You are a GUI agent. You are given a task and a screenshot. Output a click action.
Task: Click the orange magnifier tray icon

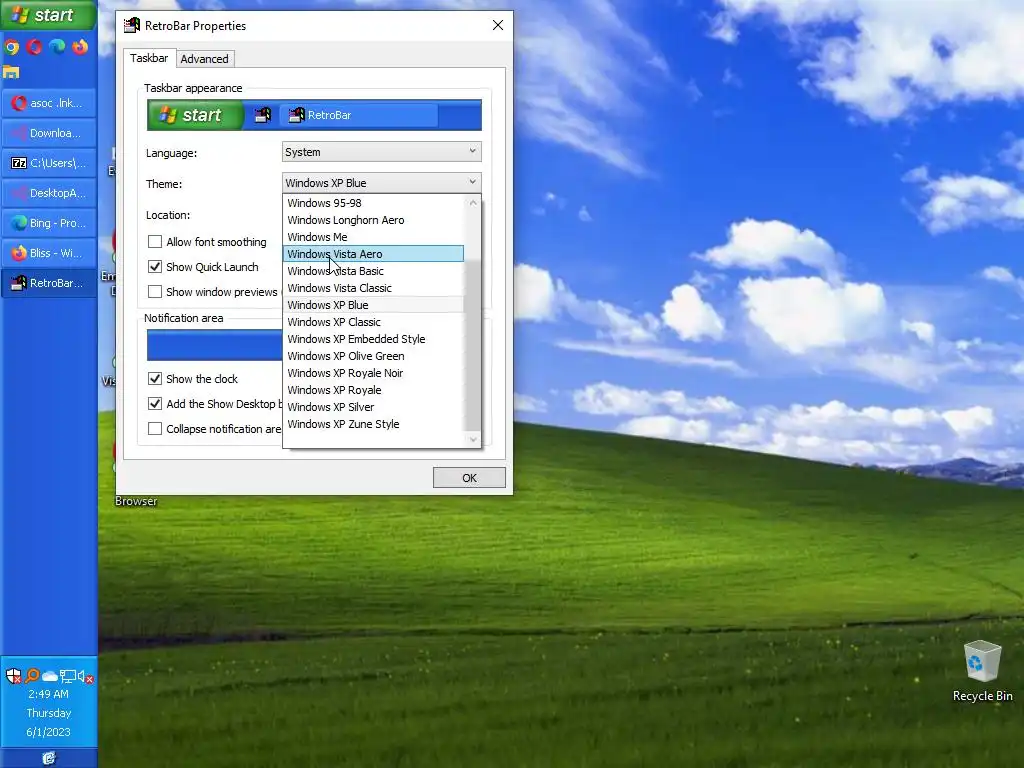point(32,675)
